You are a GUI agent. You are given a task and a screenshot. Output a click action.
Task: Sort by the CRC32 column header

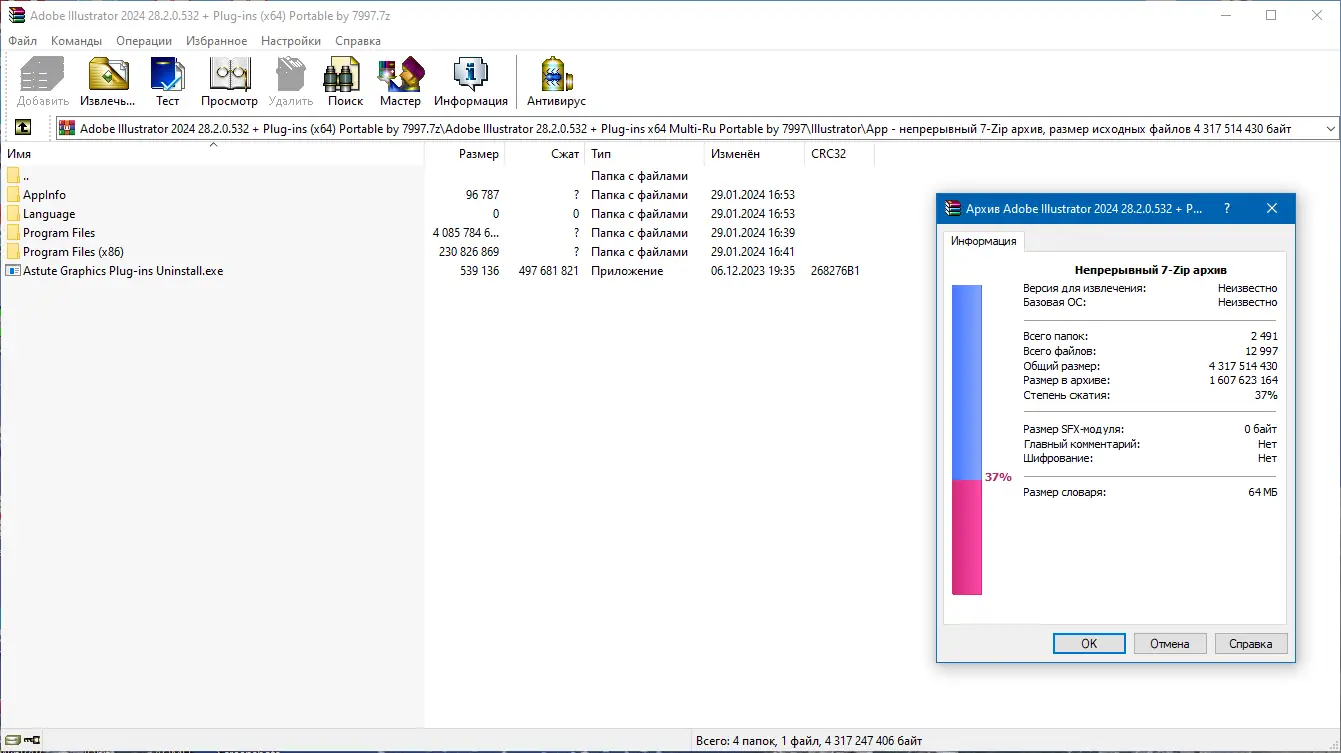(x=839, y=154)
